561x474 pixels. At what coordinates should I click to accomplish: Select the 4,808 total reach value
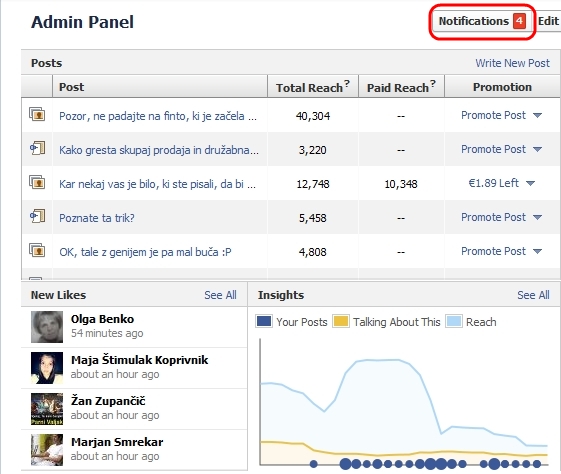(313, 252)
